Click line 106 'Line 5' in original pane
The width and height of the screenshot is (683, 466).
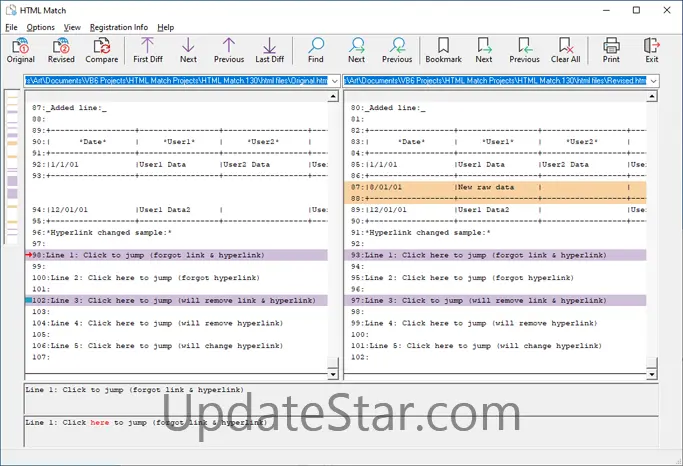coord(157,346)
